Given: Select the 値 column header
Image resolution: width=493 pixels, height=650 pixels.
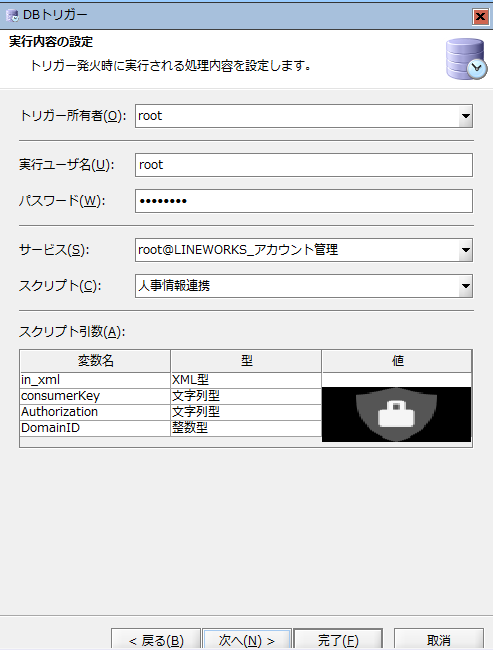Looking at the screenshot, I should point(397,361).
